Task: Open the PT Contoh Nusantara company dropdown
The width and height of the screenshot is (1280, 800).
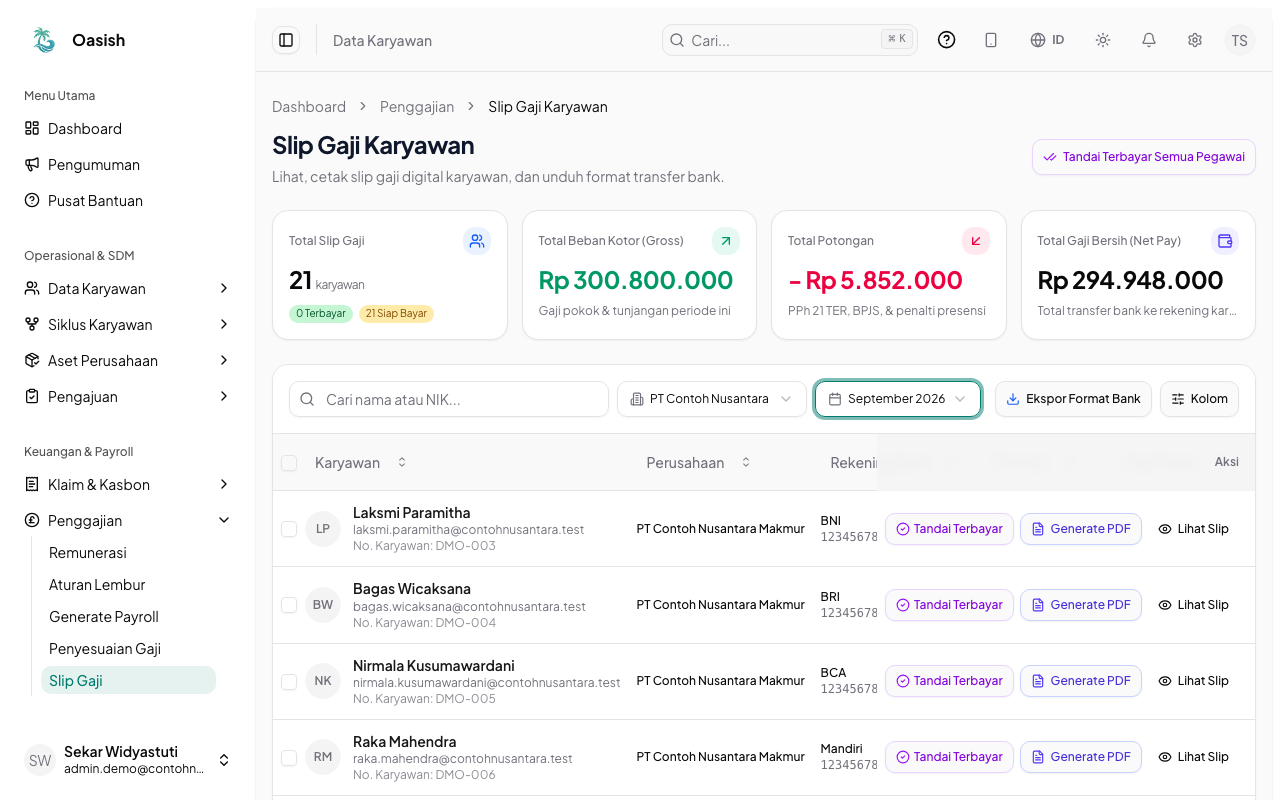Action: [712, 399]
